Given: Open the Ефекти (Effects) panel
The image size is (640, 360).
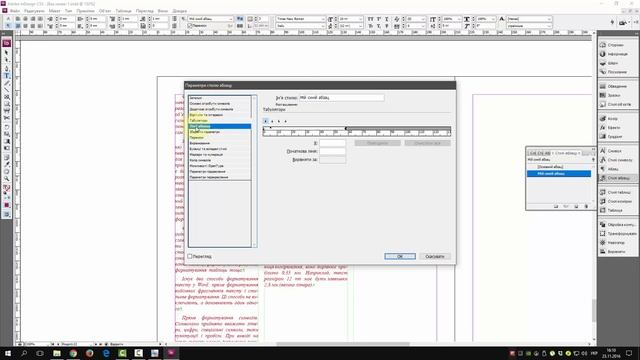Looking at the screenshot, I should 618,127.
